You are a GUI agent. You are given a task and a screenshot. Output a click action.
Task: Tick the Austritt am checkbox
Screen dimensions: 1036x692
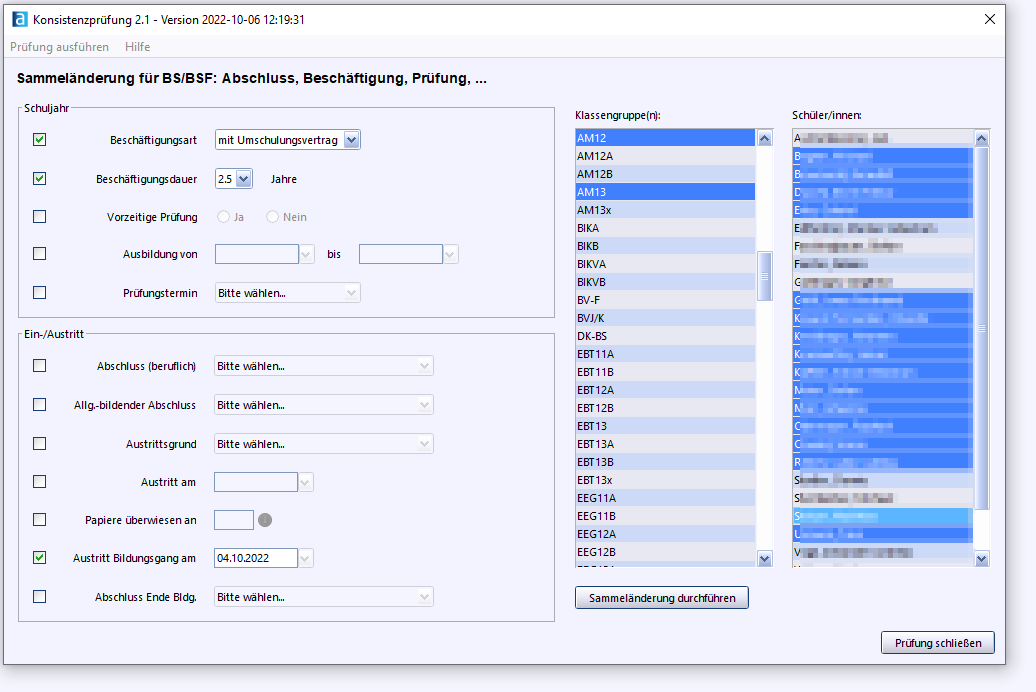pos(40,482)
